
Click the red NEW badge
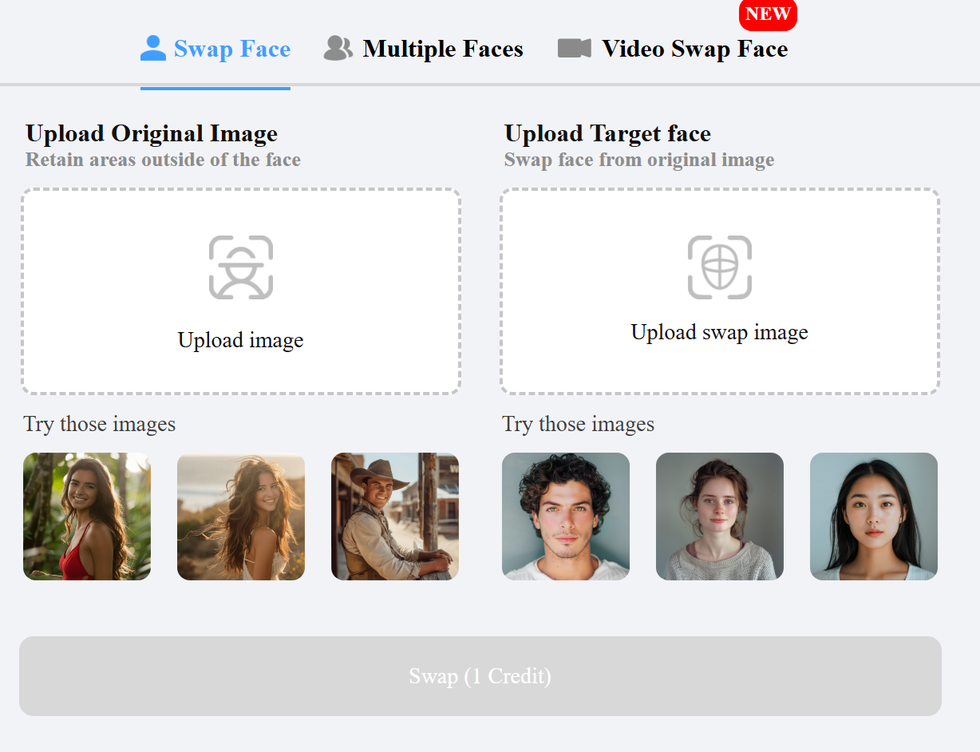click(768, 15)
